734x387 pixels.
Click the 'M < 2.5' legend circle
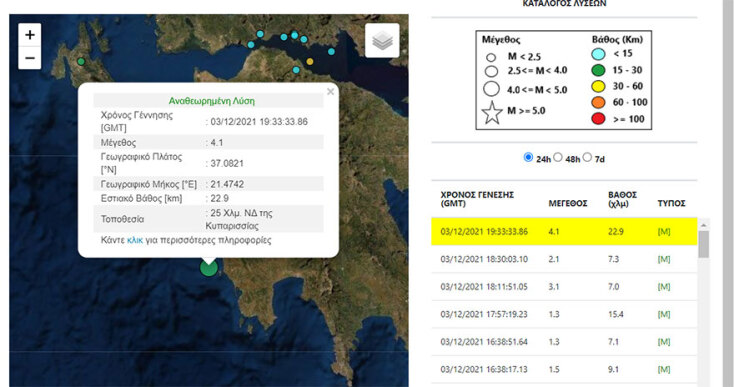(x=491, y=57)
